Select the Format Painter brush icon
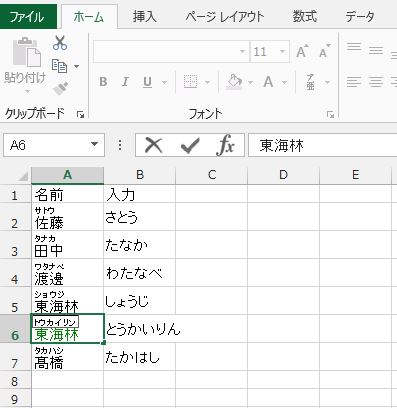The image size is (397, 408). point(60,88)
